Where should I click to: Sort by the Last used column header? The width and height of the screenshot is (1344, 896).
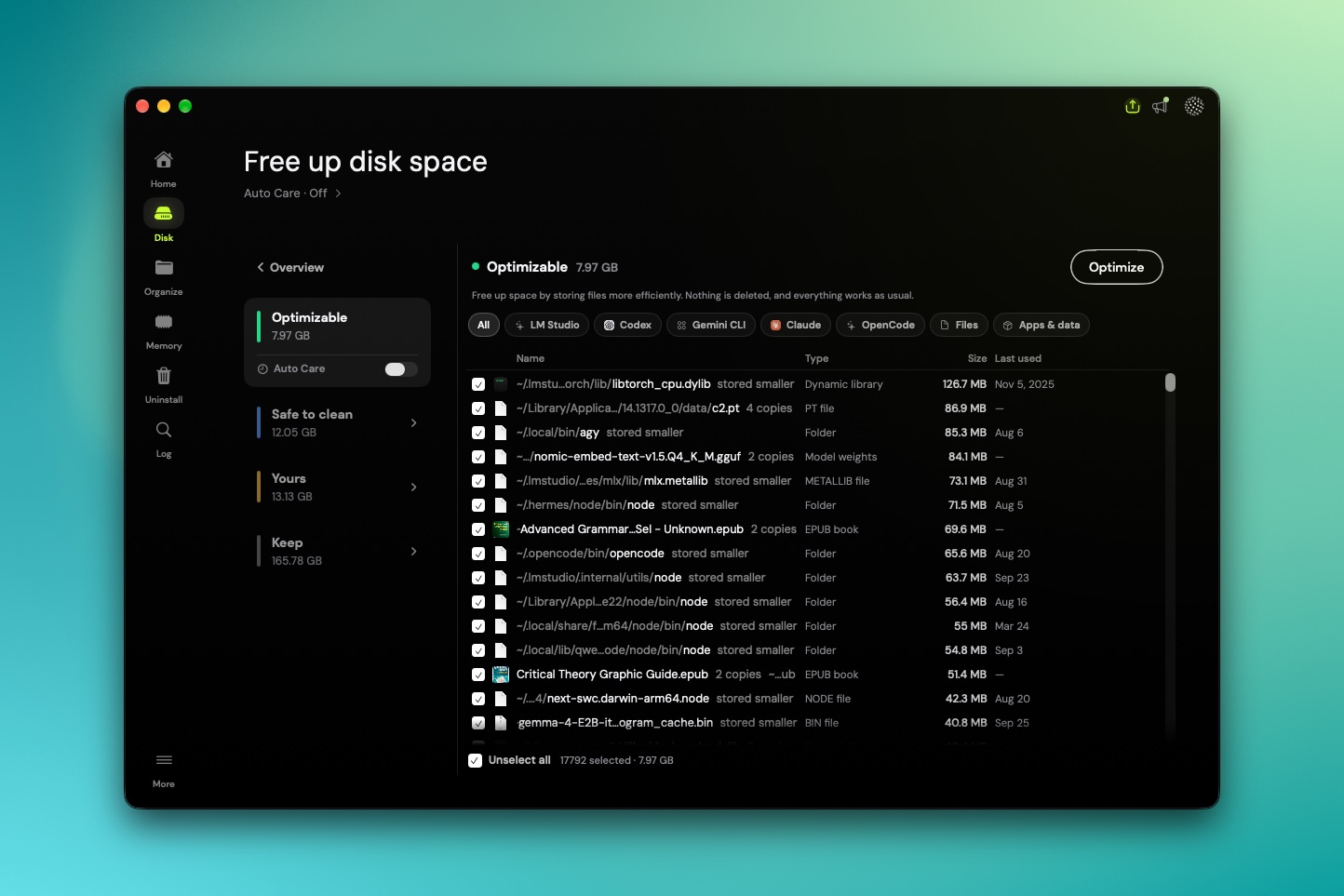[x=1018, y=358]
